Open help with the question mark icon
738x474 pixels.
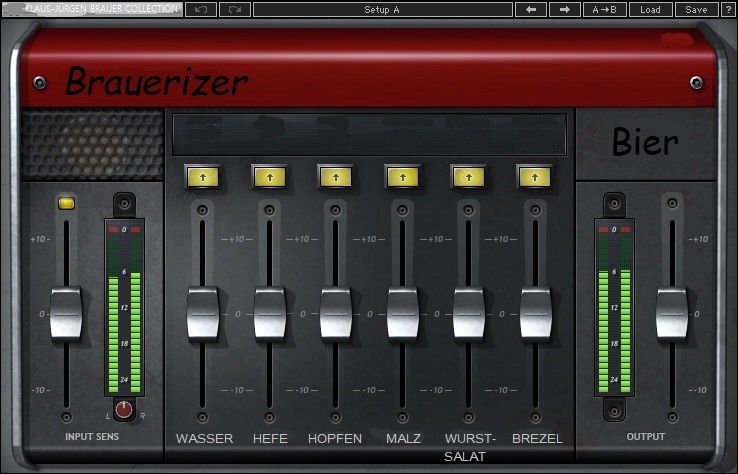(x=728, y=9)
